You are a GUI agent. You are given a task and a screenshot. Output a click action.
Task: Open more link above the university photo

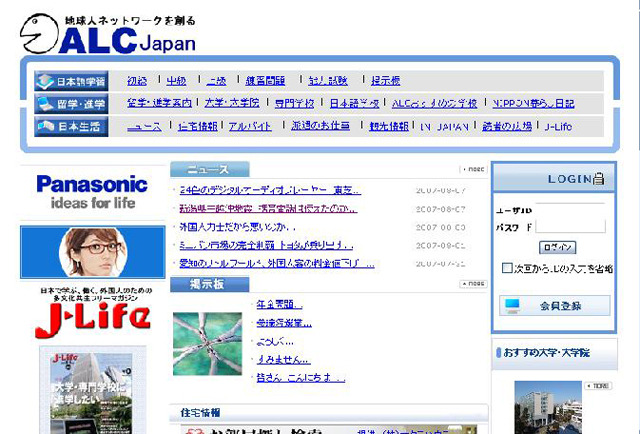(598, 385)
